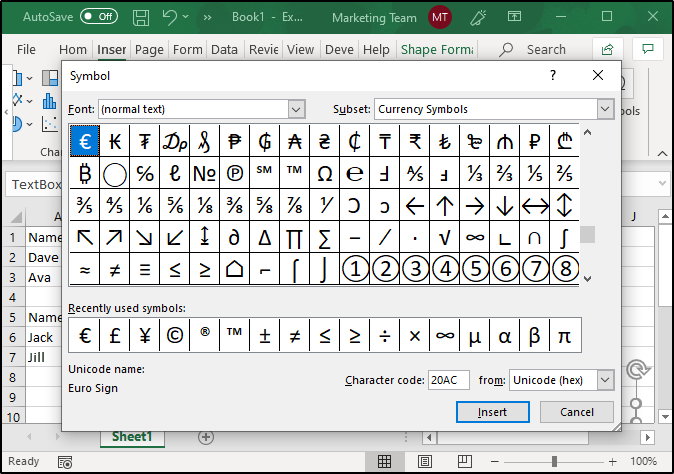Image resolution: width=674 pixels, height=474 pixels.
Task: Select the seven-eighths fraction symbol
Action: (x=294, y=205)
